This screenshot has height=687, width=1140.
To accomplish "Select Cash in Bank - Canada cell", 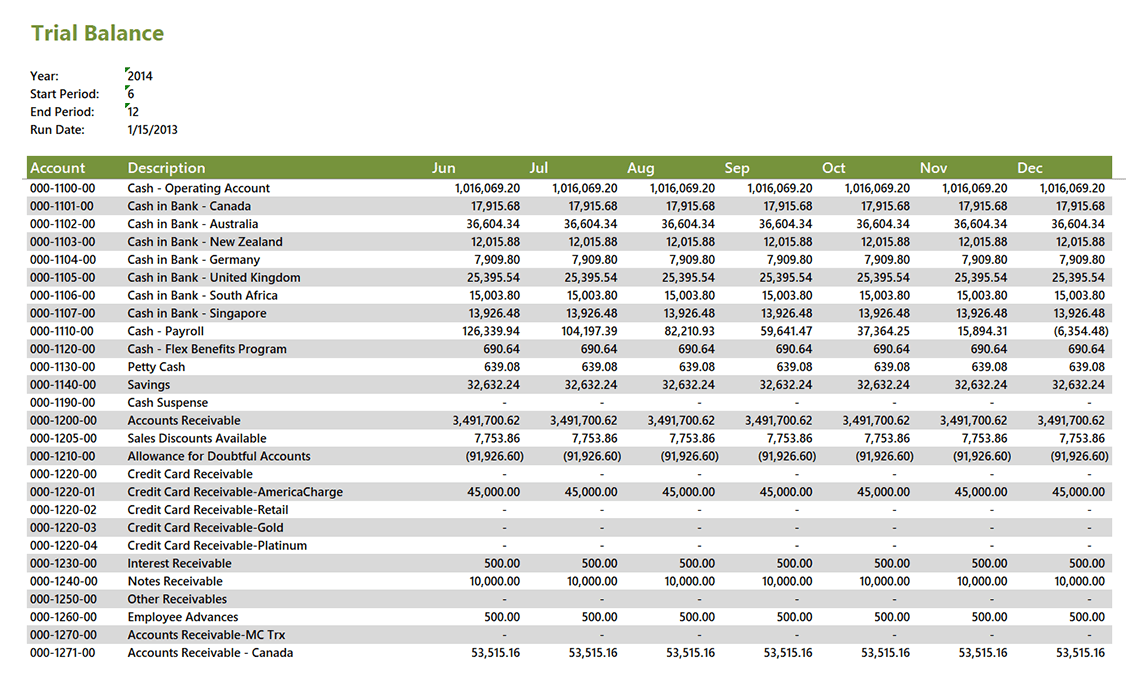I will click(x=189, y=206).
